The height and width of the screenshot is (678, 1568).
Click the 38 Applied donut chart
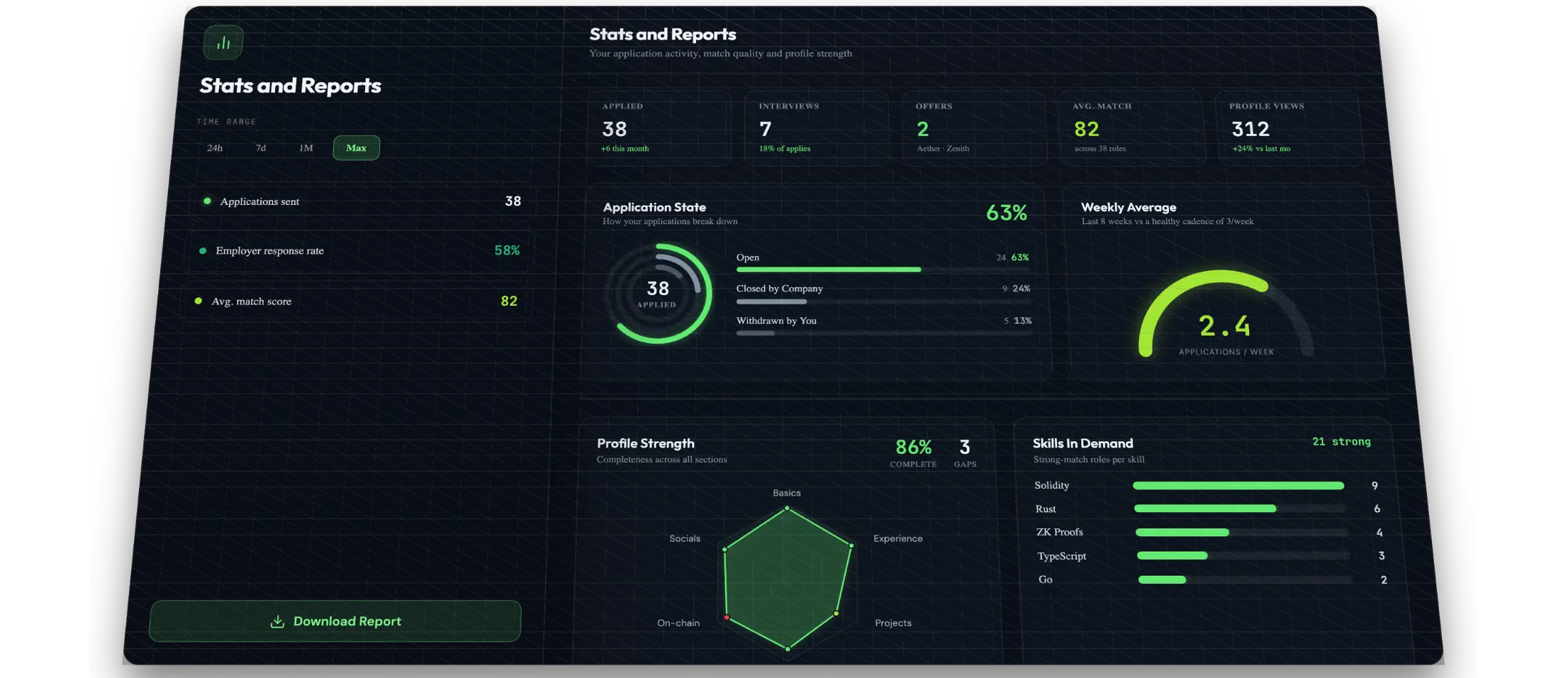click(657, 294)
